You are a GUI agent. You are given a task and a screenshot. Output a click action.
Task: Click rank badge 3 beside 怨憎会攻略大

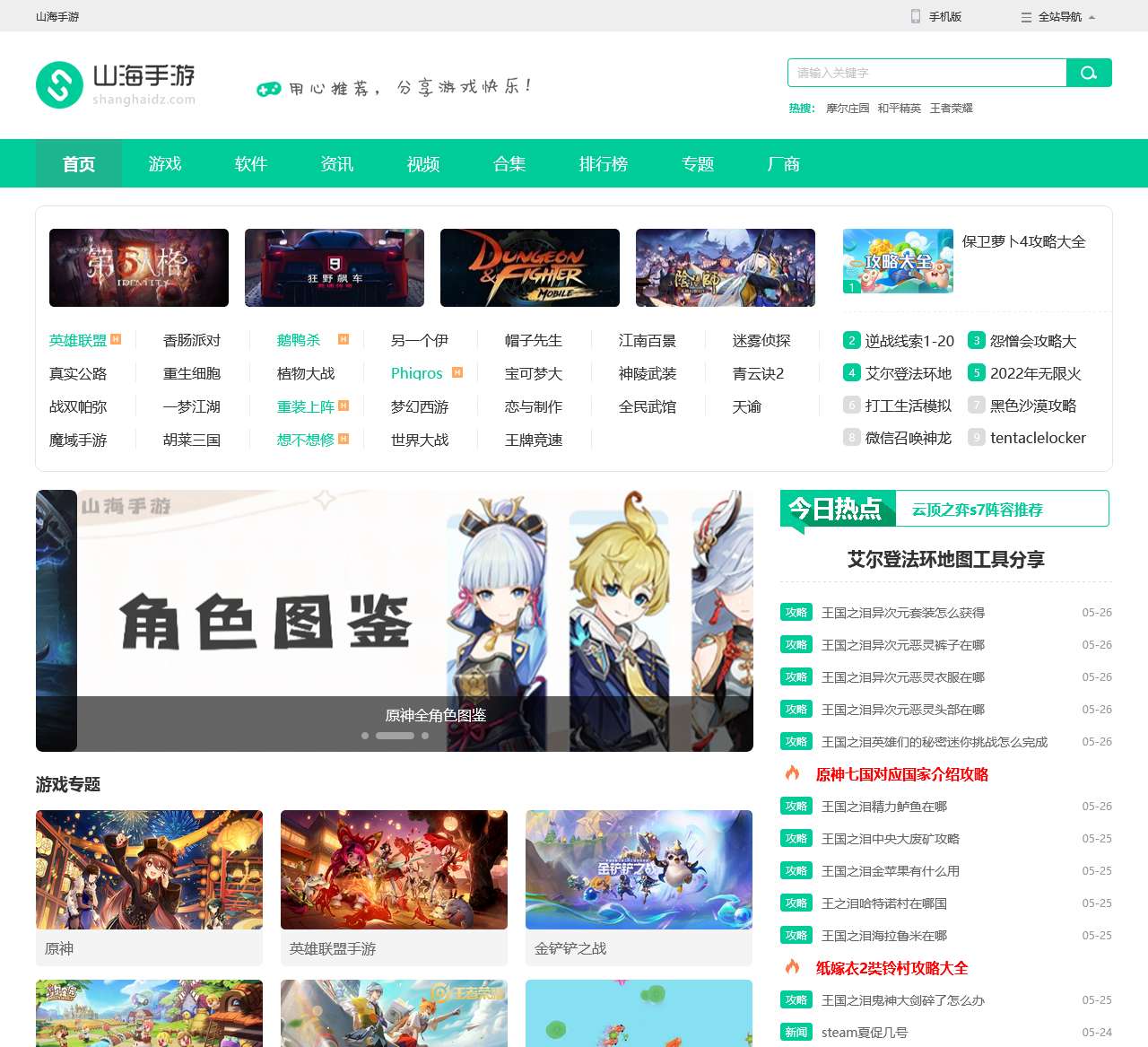coord(977,340)
